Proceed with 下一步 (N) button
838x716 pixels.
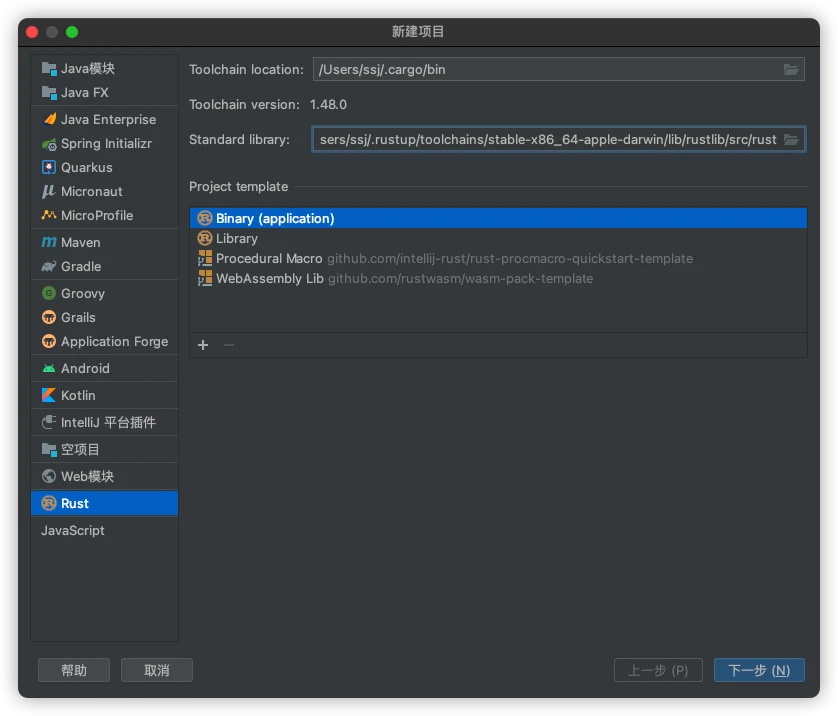coord(759,670)
